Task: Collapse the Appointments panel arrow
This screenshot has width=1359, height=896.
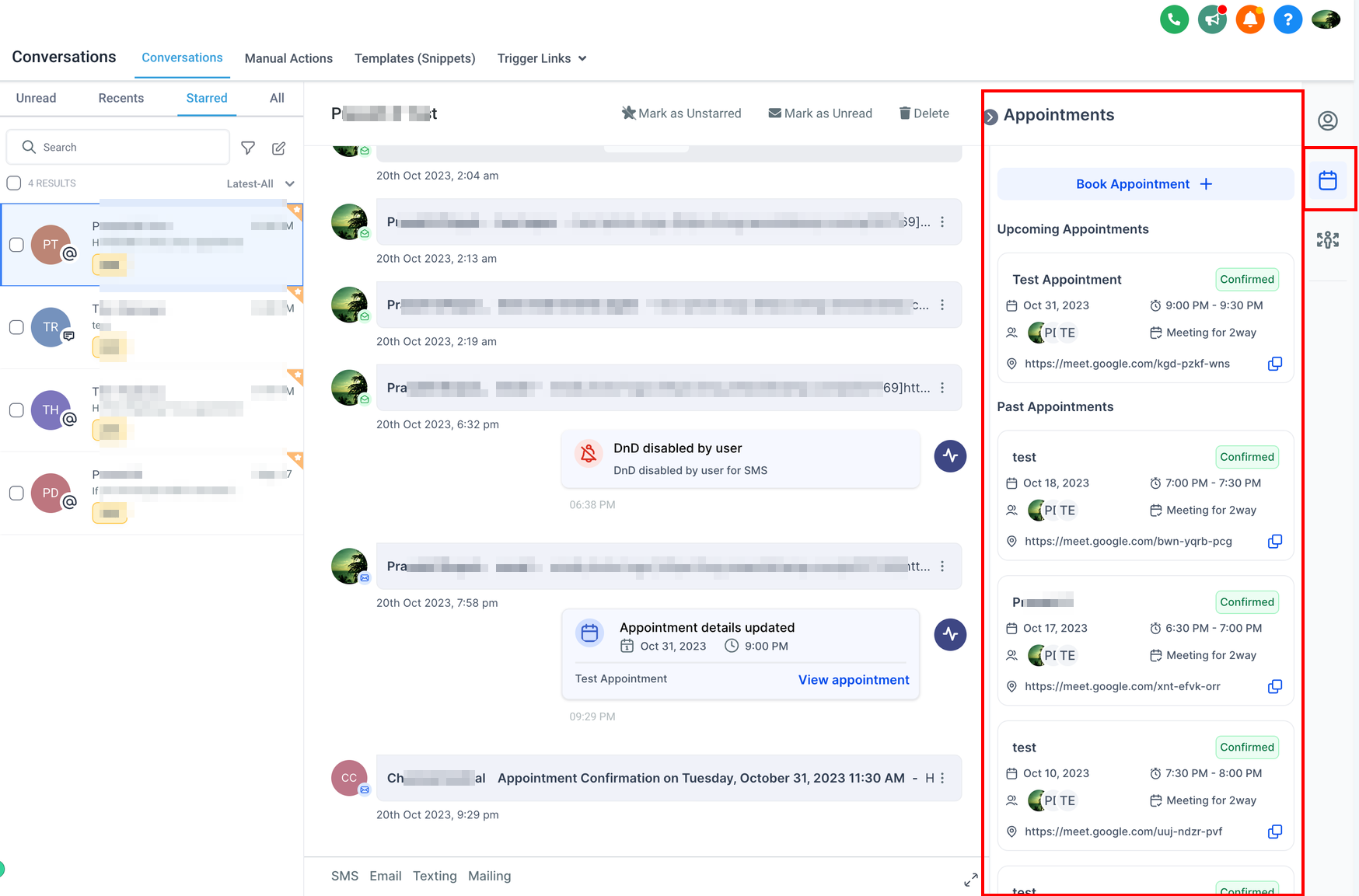Action: 990,117
